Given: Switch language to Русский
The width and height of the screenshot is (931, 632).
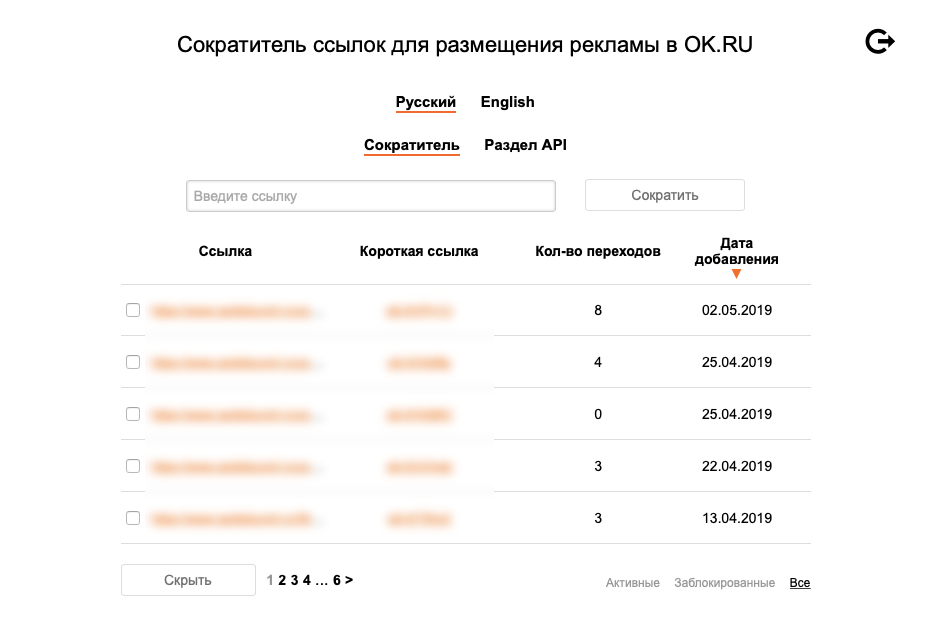Looking at the screenshot, I should [x=426, y=102].
